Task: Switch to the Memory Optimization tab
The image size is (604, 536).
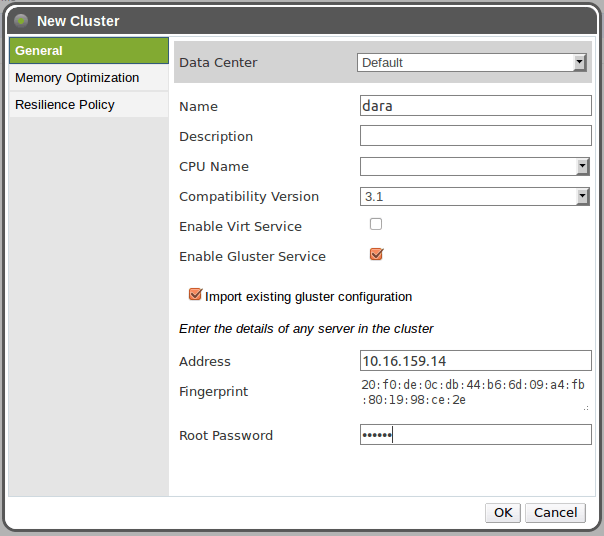Action: [x=88, y=78]
